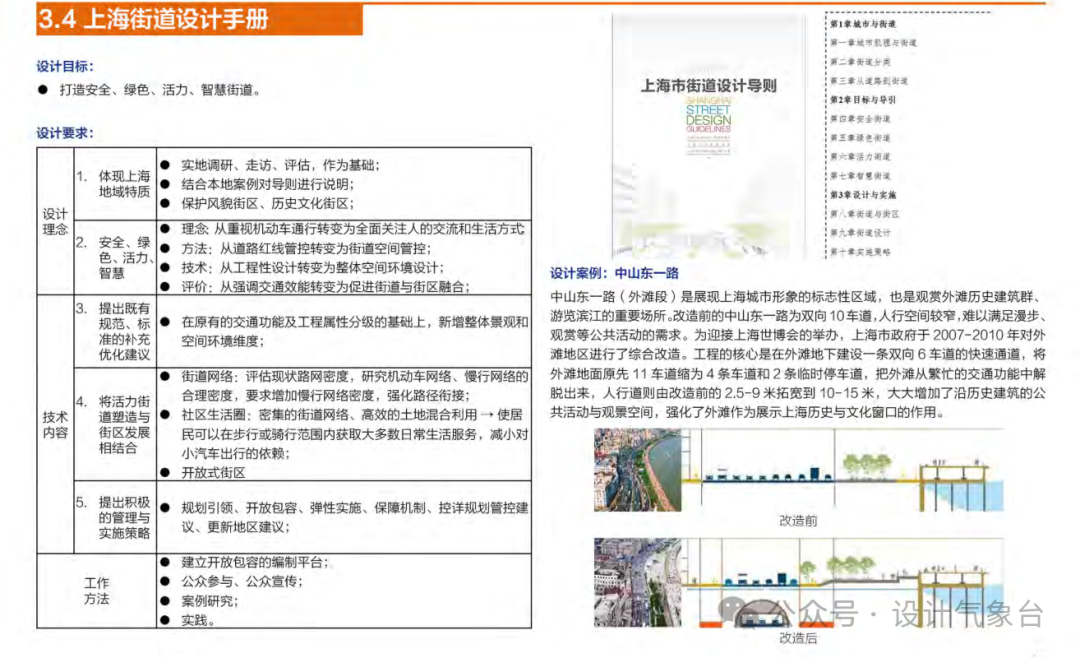The height and width of the screenshot is (658, 1080).
Task: Click the bullet "开放式街区"
Action: point(213,473)
